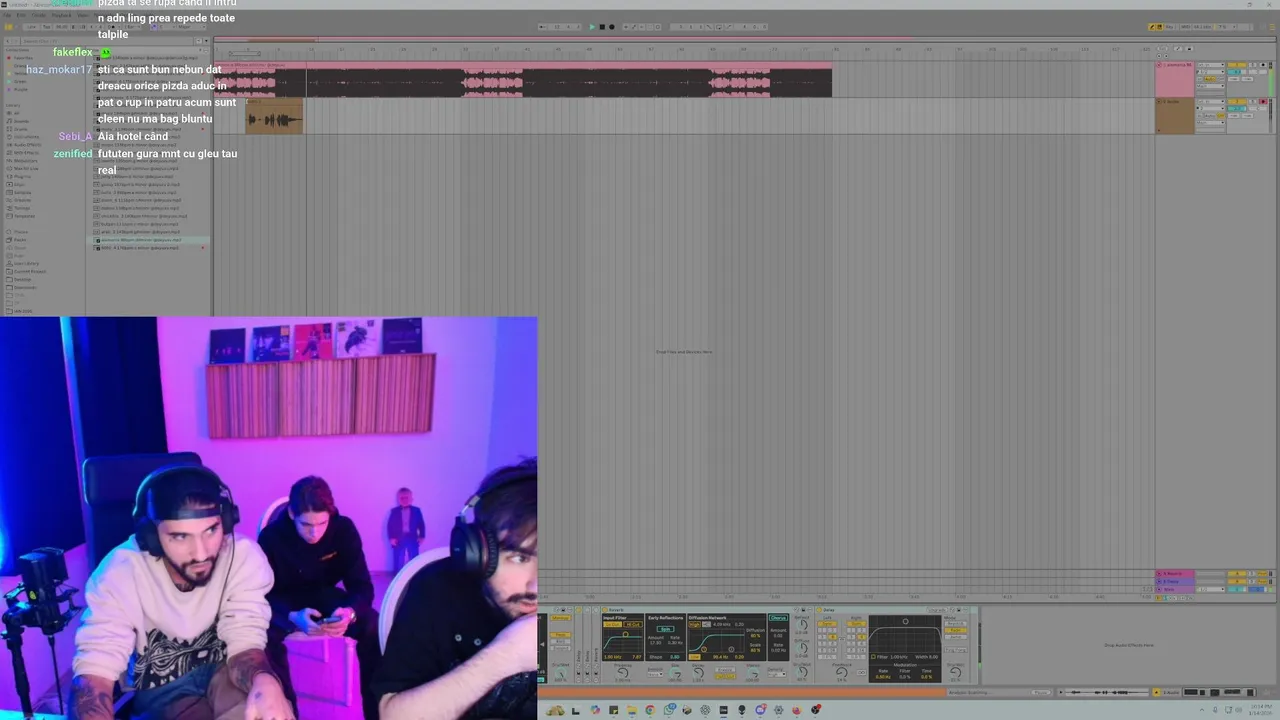Toggle the Reverb device activator
The width and height of the screenshot is (1280, 720).
(x=604, y=610)
